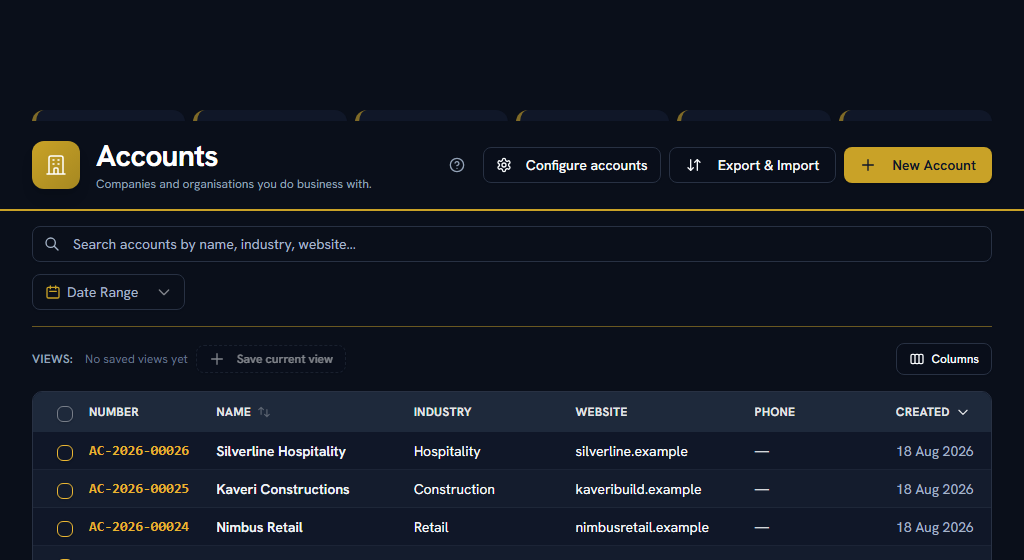Open the Columns chooser
Screen dimensions: 1024x560
pyautogui.click(x=944, y=359)
